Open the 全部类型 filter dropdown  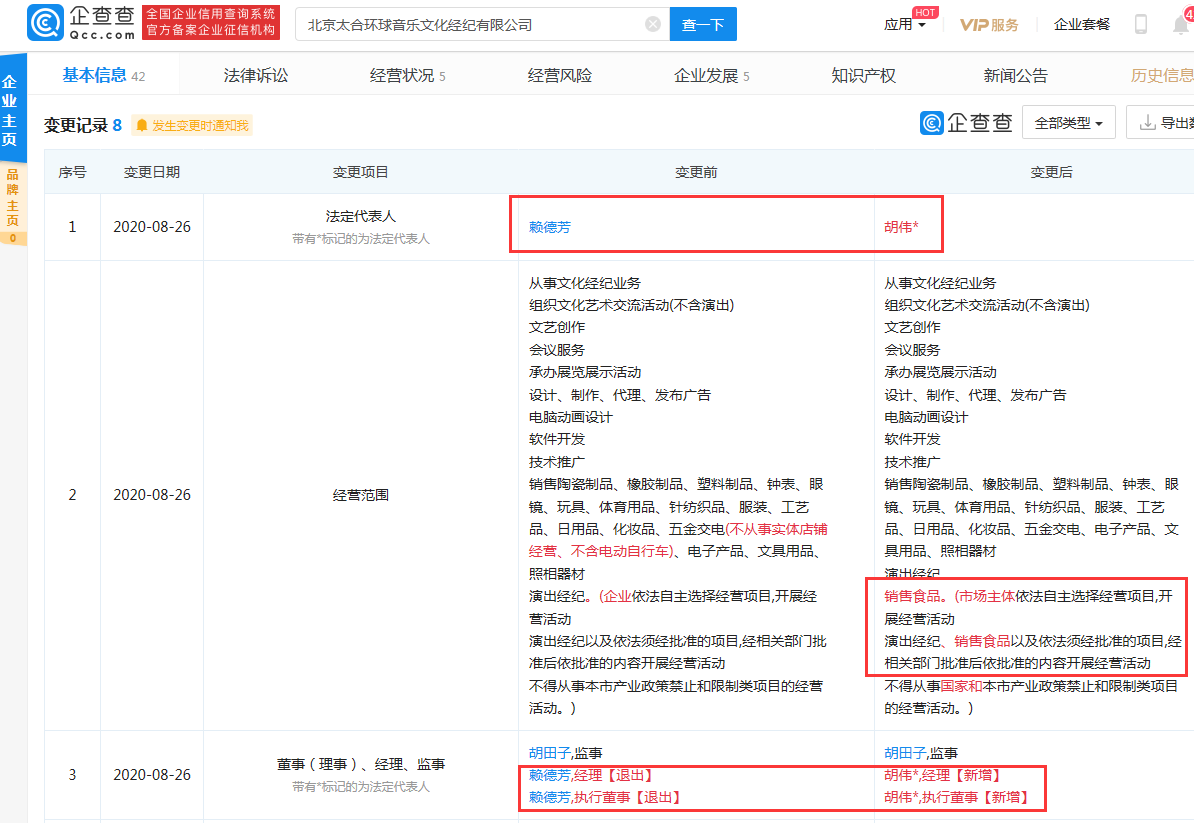[x=1068, y=123]
